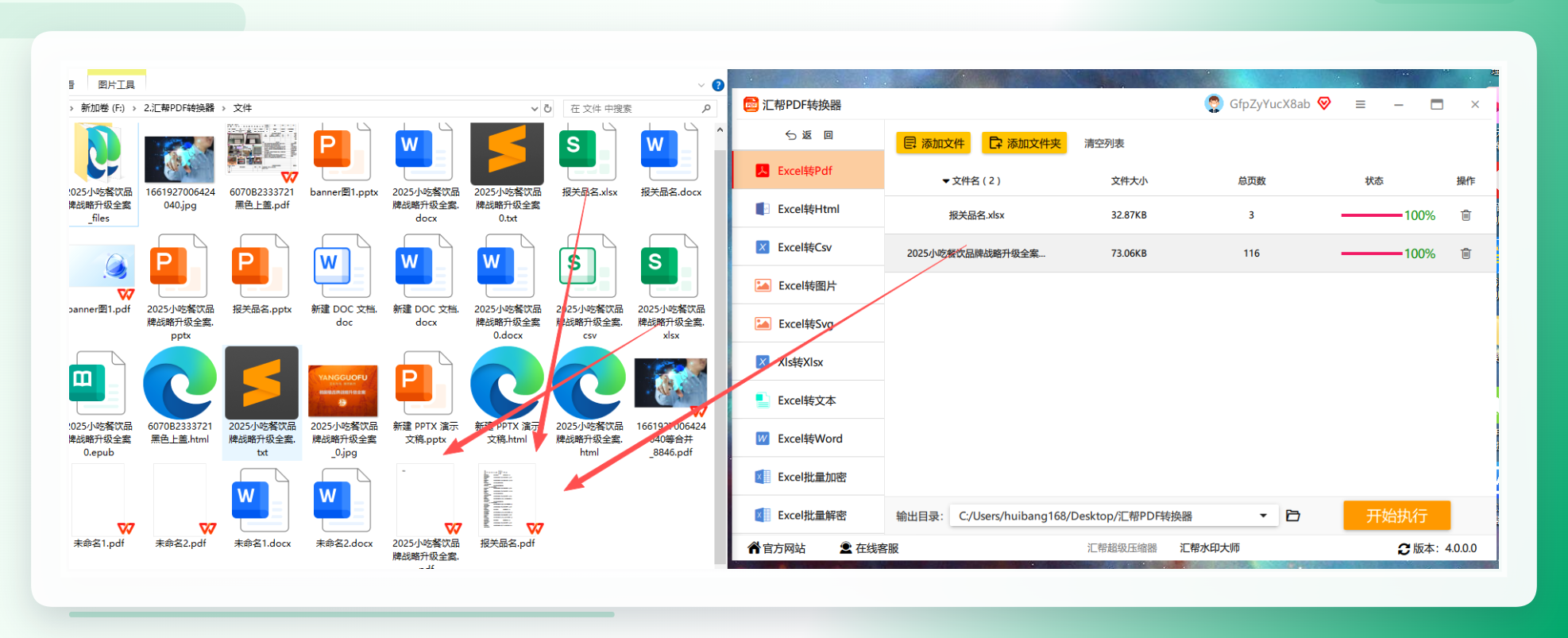Select the 2025小吃餐饮 .txt Sublime icon
The height and width of the screenshot is (638, 1568).
pos(262,383)
